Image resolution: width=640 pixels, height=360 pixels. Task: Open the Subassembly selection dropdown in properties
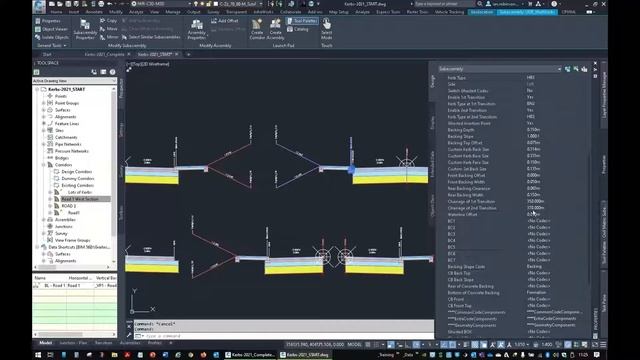coord(500,69)
